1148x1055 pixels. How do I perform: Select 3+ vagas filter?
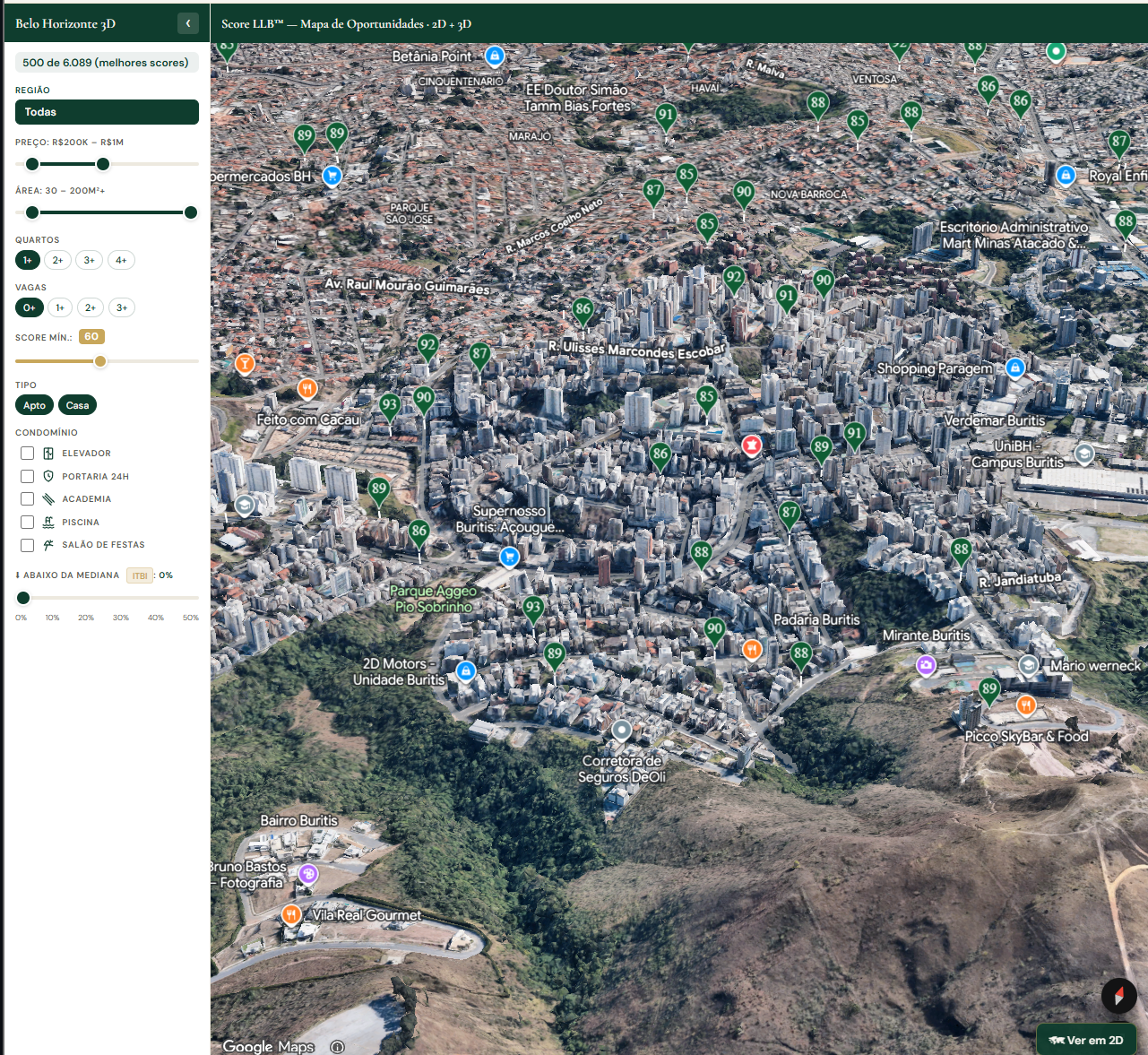click(x=122, y=307)
